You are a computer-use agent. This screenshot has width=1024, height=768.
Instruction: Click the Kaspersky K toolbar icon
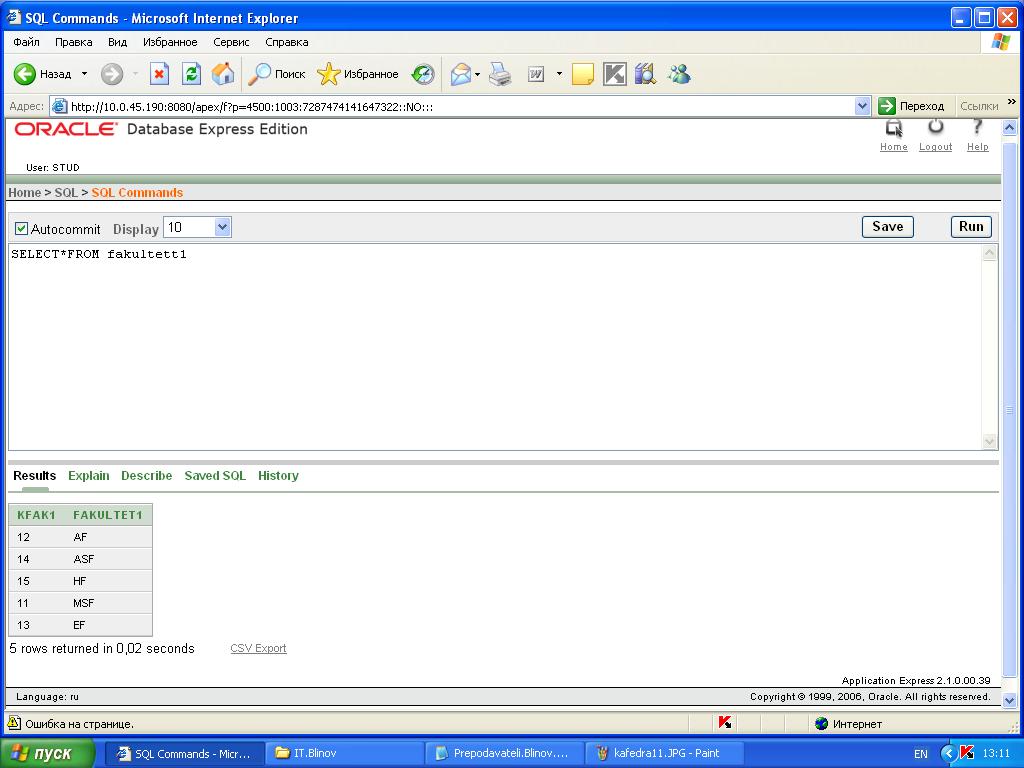coord(615,74)
